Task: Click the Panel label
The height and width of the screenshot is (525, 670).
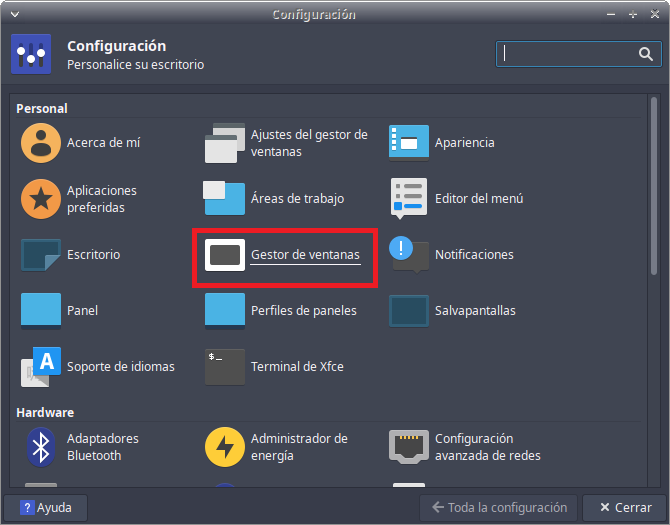Action: [82, 311]
